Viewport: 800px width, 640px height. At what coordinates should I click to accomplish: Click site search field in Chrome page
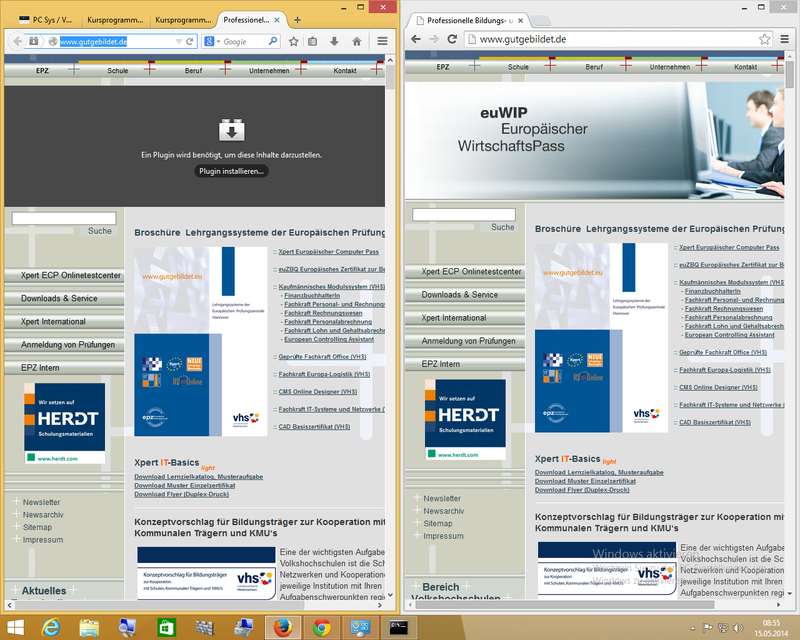coord(464,215)
